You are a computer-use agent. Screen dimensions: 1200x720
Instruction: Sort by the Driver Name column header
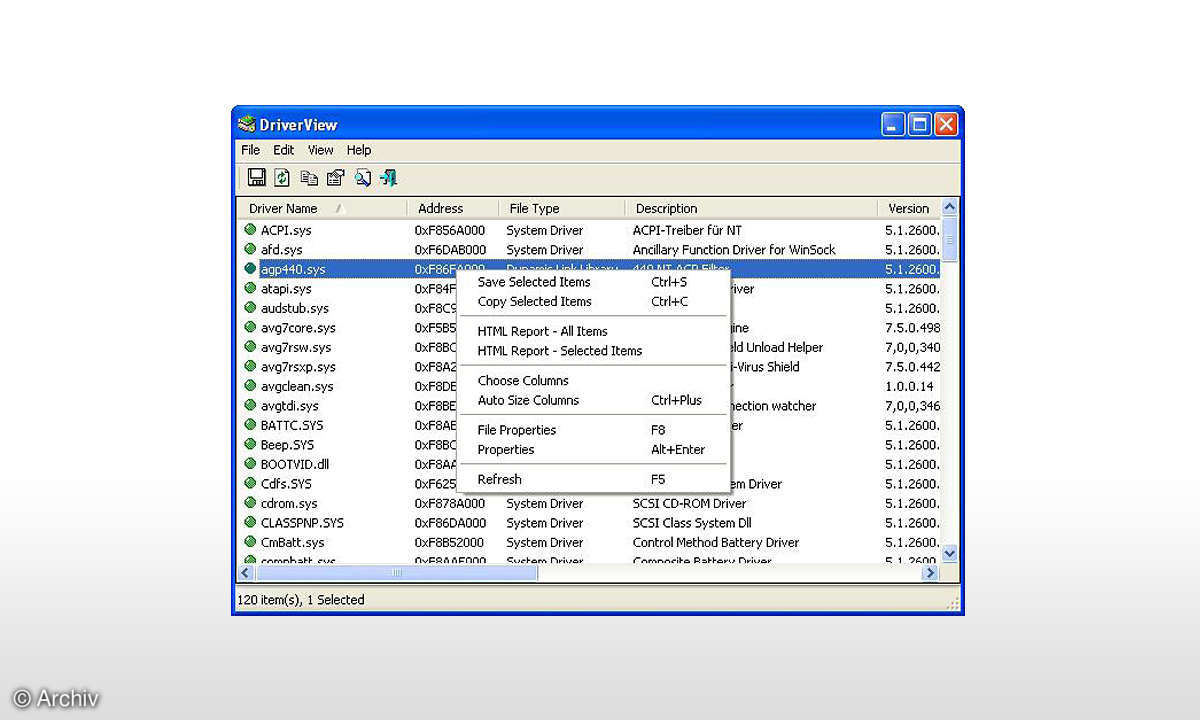323,208
